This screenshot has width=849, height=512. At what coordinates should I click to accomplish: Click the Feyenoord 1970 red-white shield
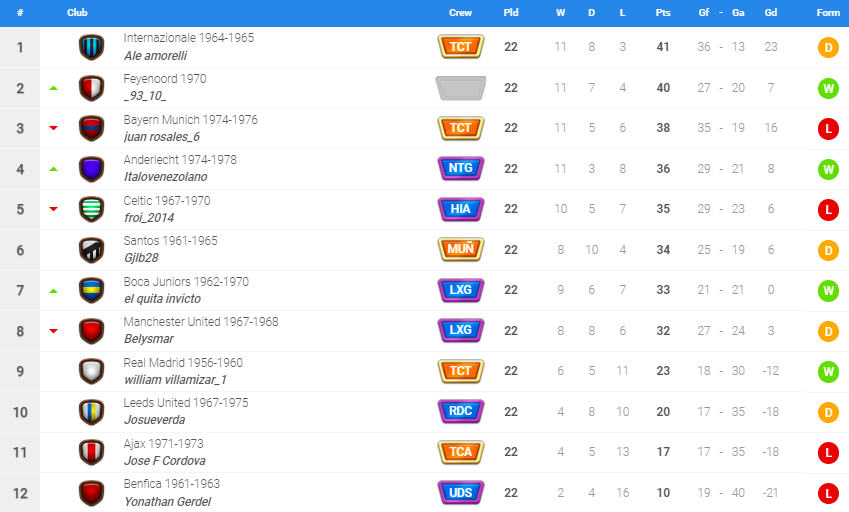(92, 88)
